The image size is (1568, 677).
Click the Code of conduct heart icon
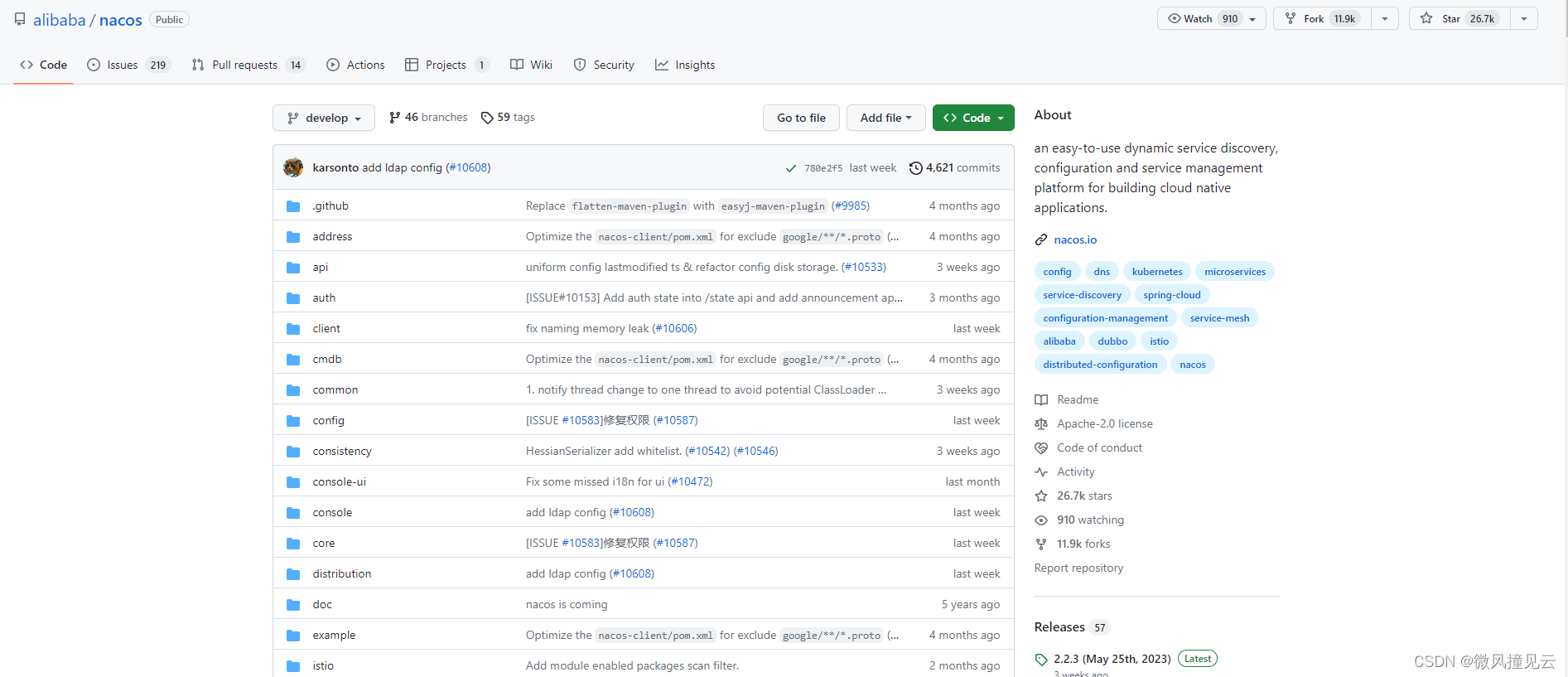tap(1041, 448)
